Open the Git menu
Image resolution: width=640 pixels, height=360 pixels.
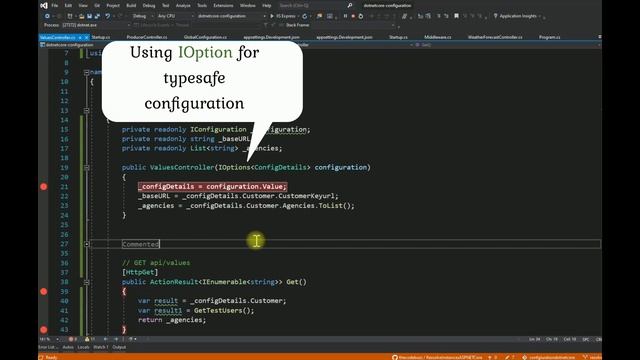97,5
